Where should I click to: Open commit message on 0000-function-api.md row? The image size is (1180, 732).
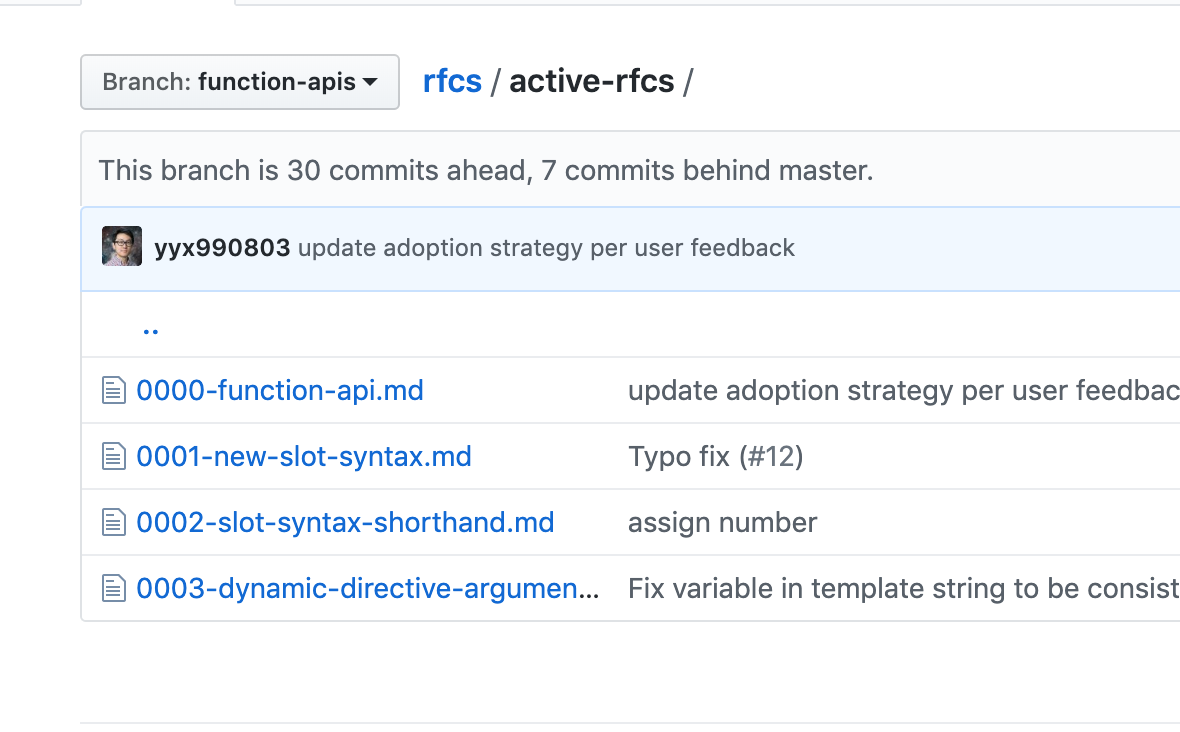[900, 390]
